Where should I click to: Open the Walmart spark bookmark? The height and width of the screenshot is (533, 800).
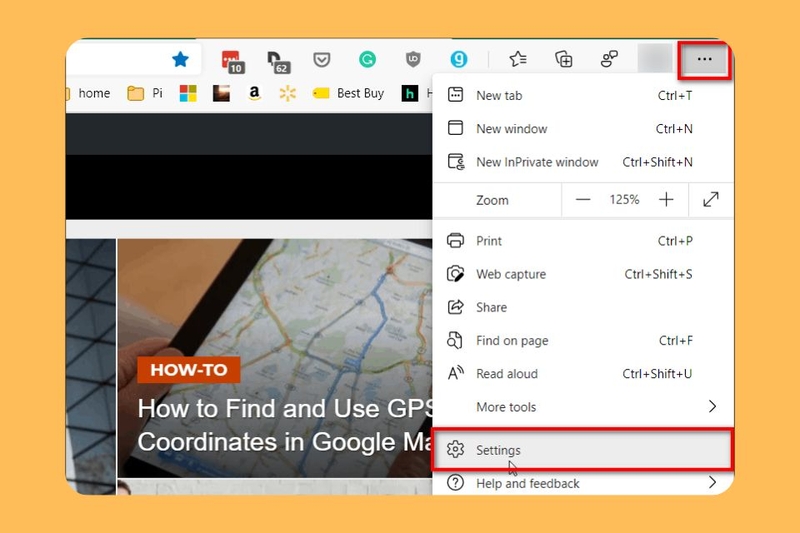coord(287,93)
